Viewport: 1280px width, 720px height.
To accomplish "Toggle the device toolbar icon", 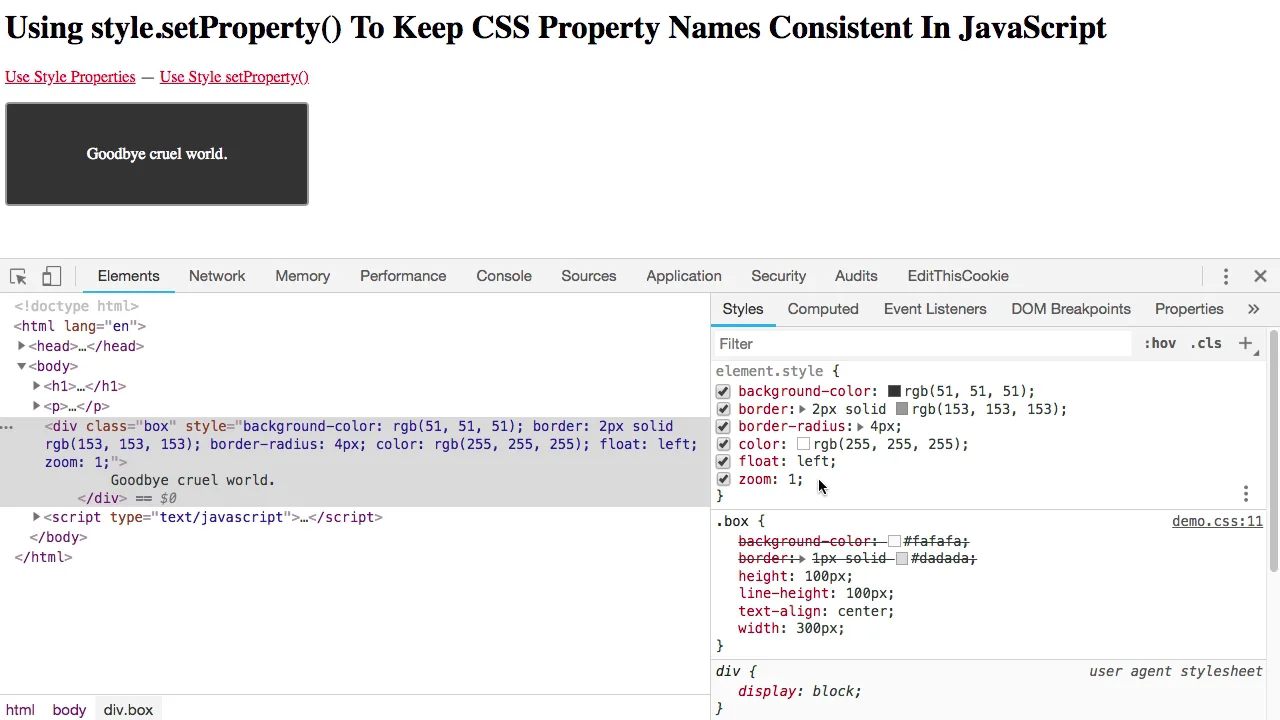I will click(x=51, y=276).
